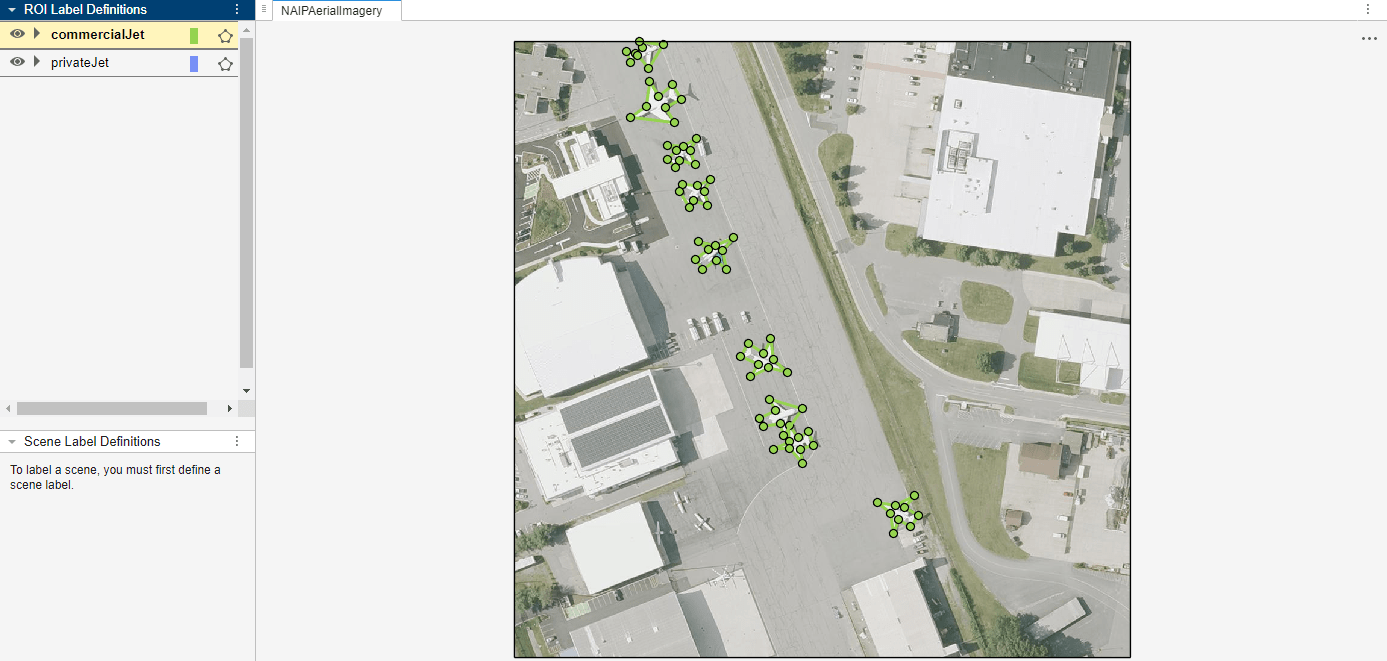
Task: Open the ROI Label Definitions options menu
Action: click(x=236, y=10)
